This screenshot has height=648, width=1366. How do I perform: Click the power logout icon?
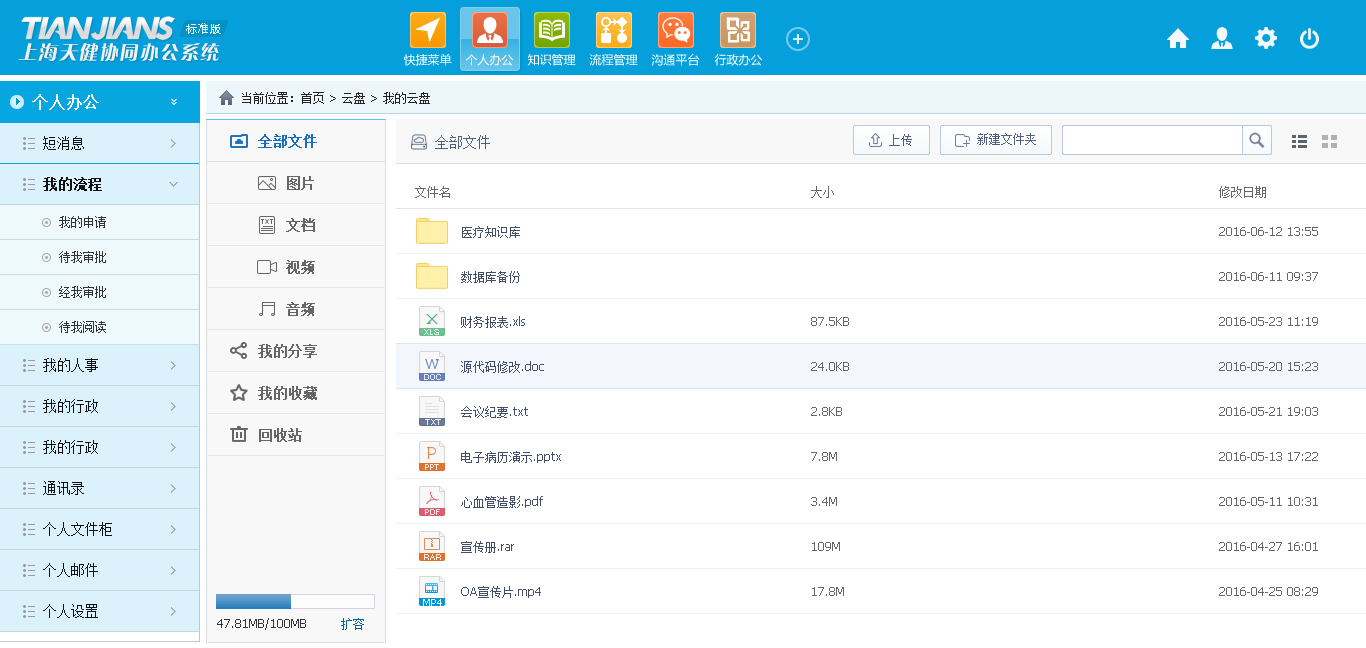pos(1309,39)
